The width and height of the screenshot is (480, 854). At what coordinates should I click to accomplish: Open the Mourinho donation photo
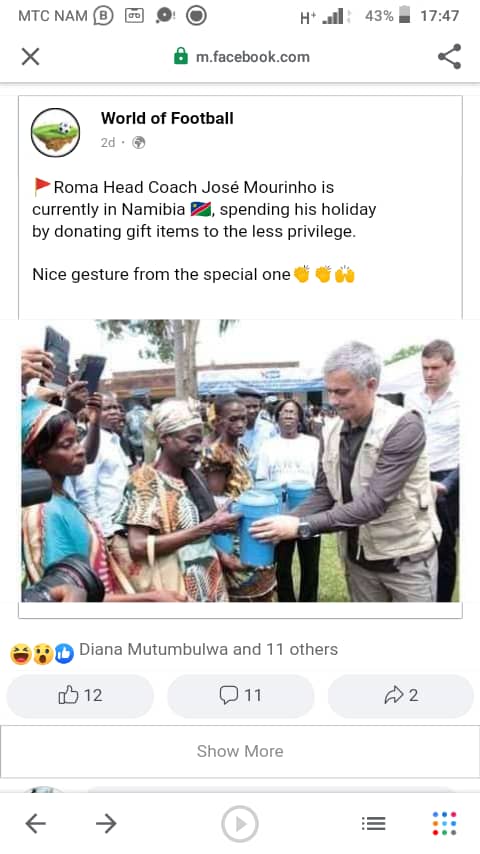click(x=240, y=461)
